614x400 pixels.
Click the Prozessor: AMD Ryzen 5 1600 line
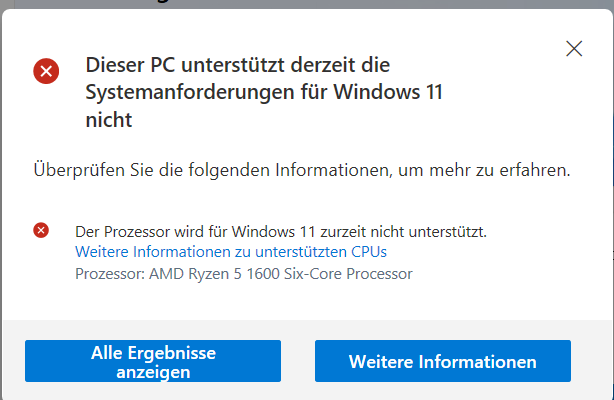244,273
